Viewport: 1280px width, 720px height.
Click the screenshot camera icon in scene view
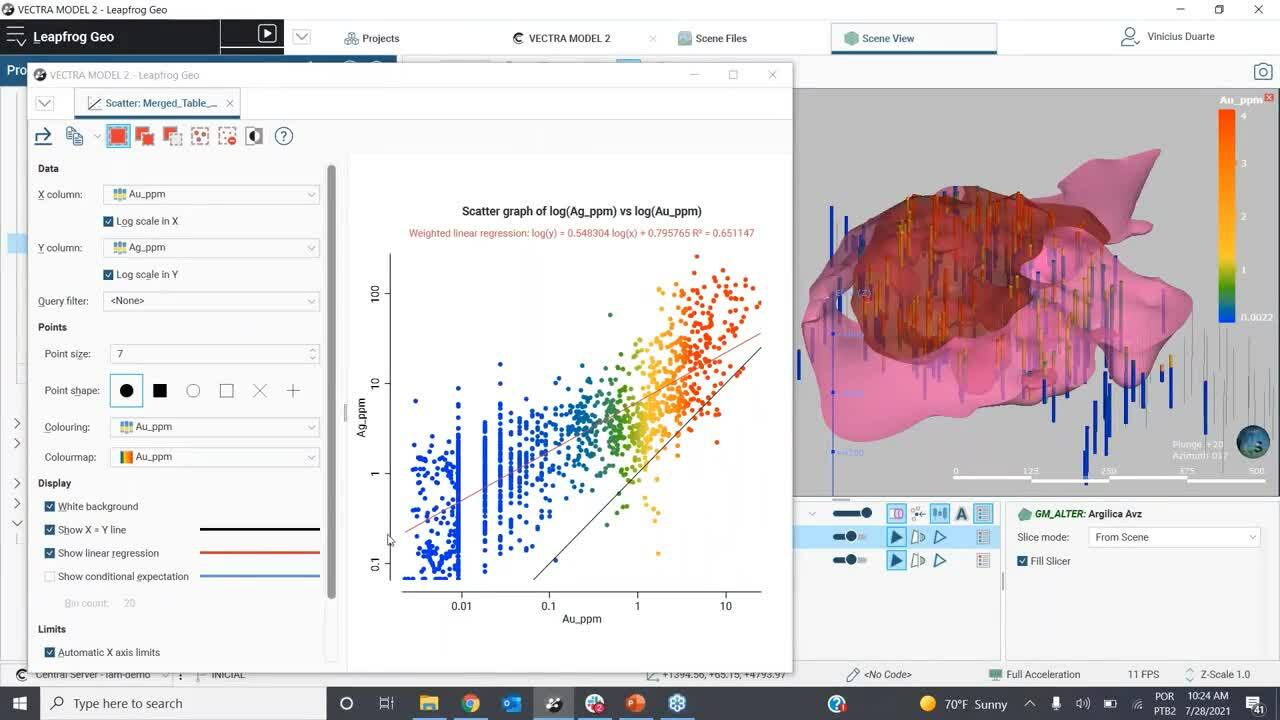tap(1263, 72)
